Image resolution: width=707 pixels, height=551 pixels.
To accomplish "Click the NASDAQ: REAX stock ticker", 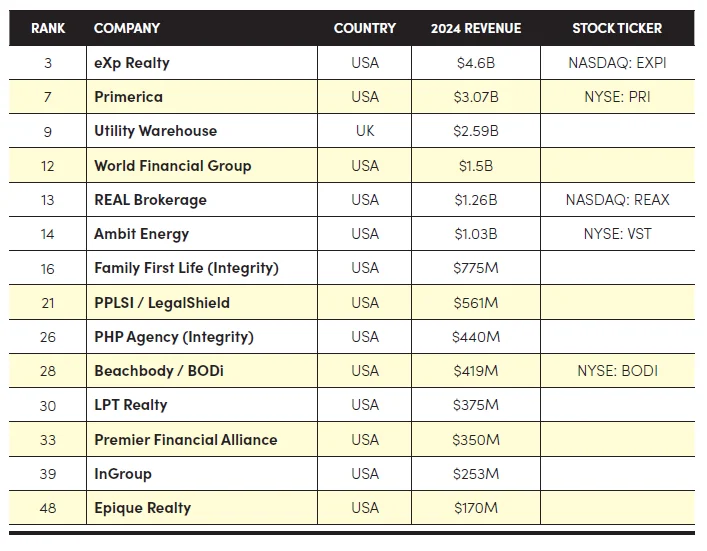I will pos(617,200).
